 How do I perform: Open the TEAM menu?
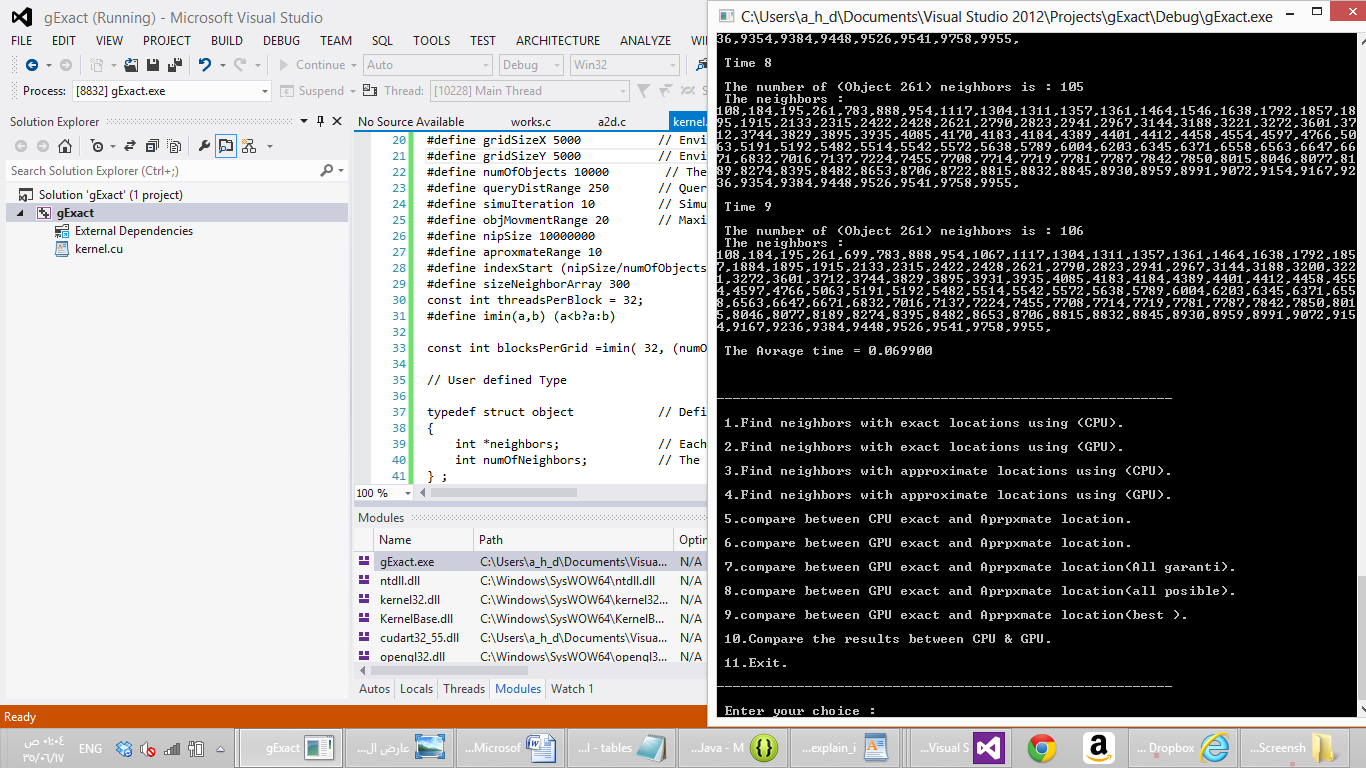[336, 41]
